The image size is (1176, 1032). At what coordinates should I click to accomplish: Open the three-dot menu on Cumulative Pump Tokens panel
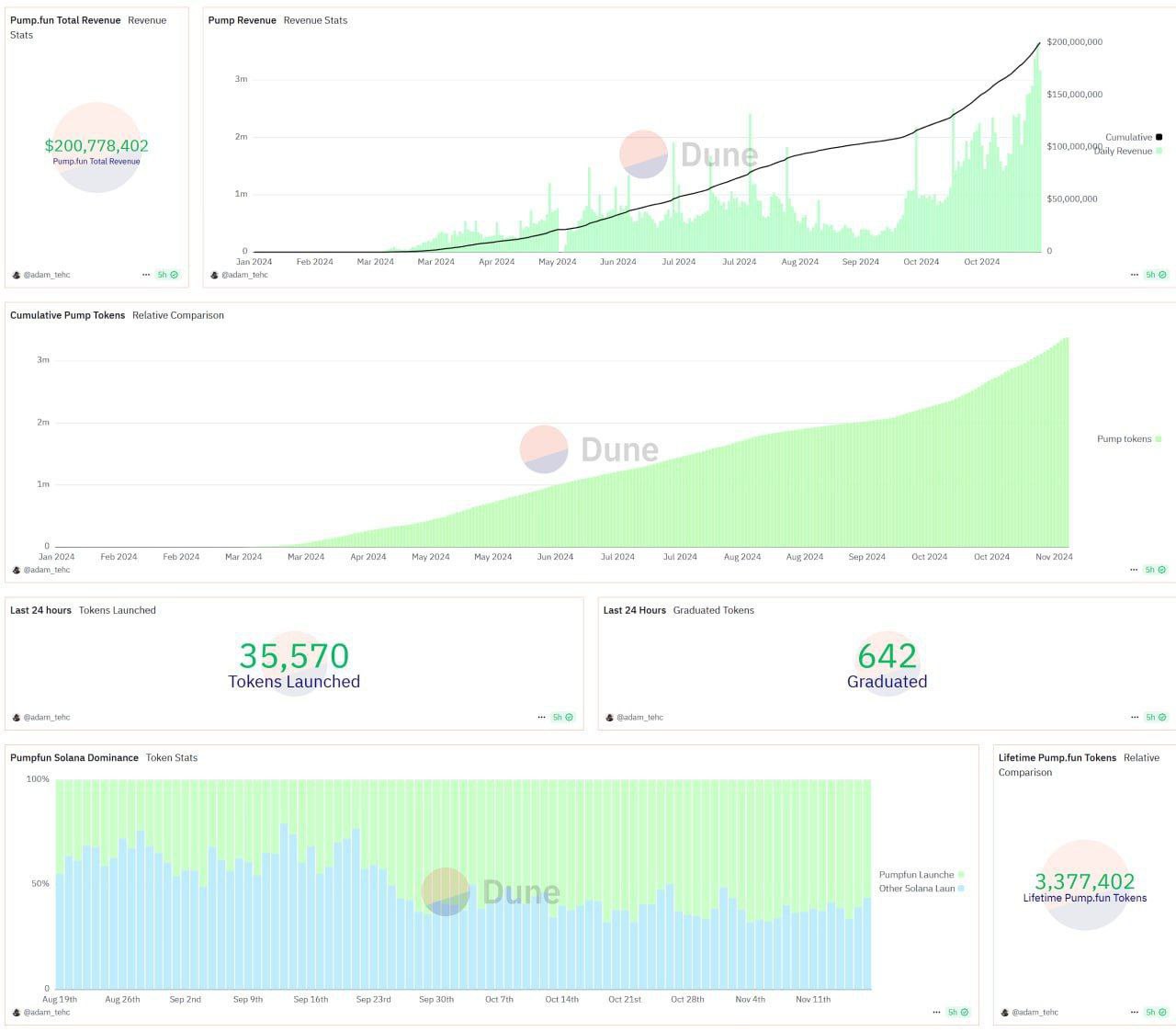pyautogui.click(x=1136, y=570)
